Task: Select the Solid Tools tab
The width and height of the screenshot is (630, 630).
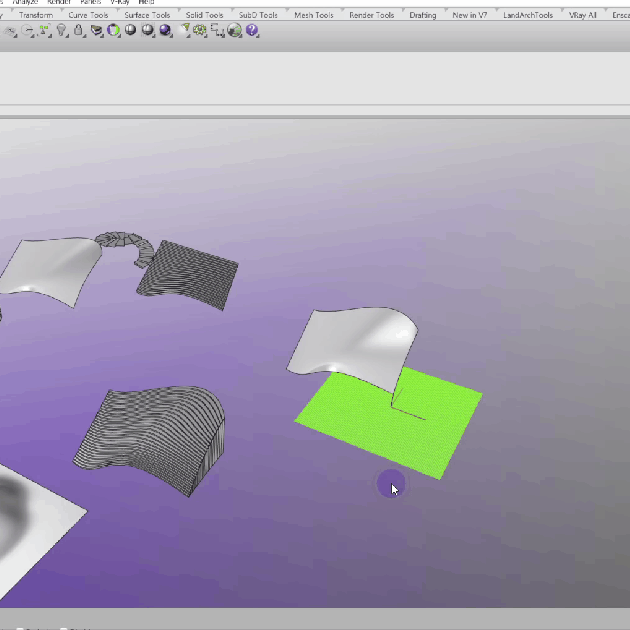Action: 204,15
